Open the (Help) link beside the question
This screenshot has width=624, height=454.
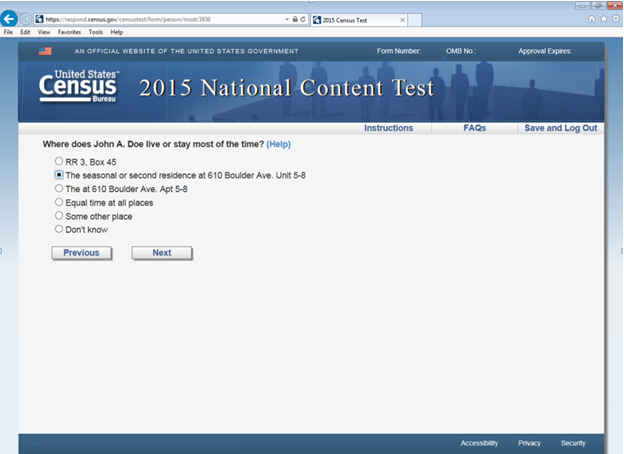(279, 144)
